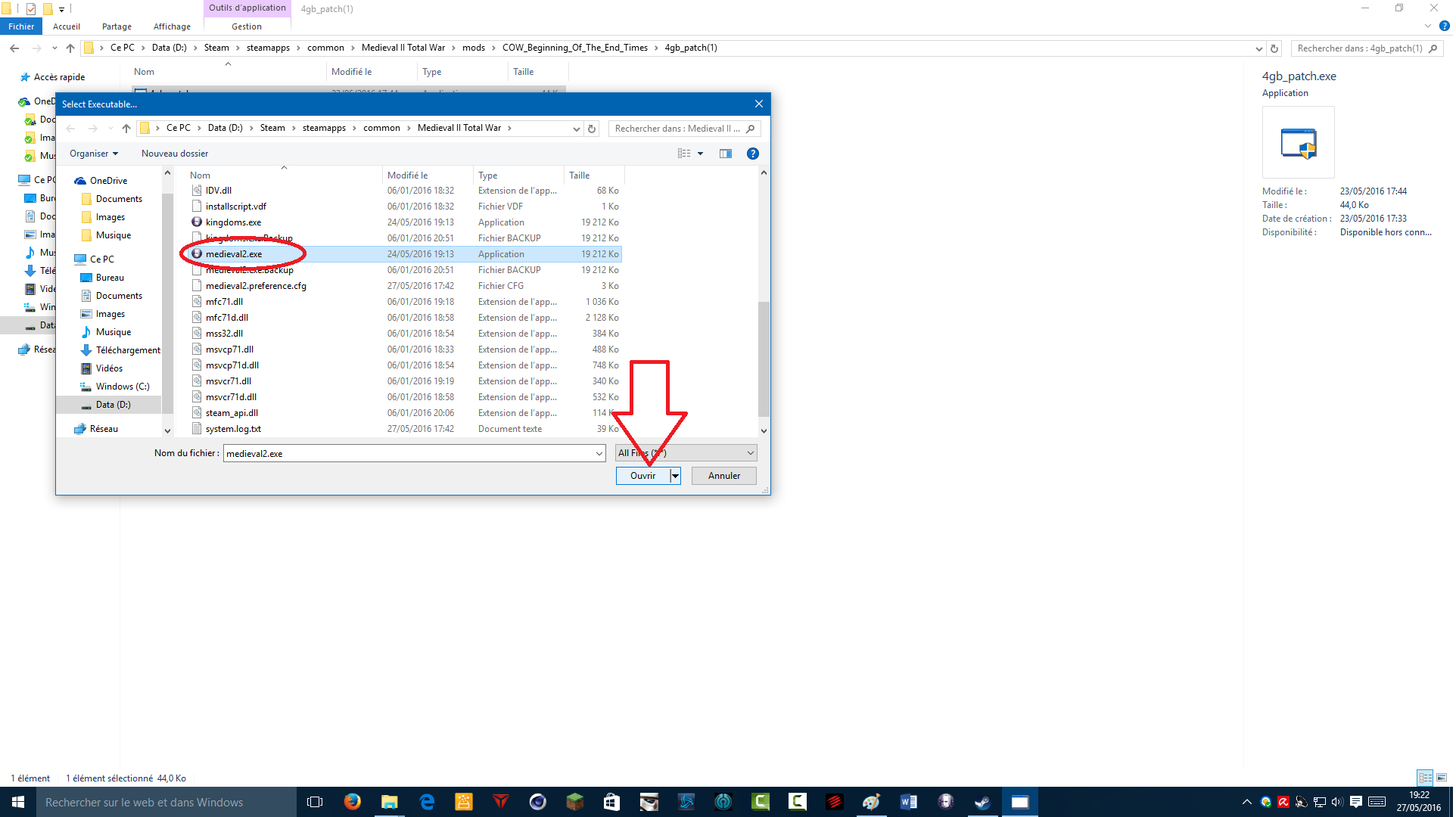This screenshot has height=817, width=1456.
Task: Go up one folder level in dialog
Action: pyautogui.click(x=126, y=129)
